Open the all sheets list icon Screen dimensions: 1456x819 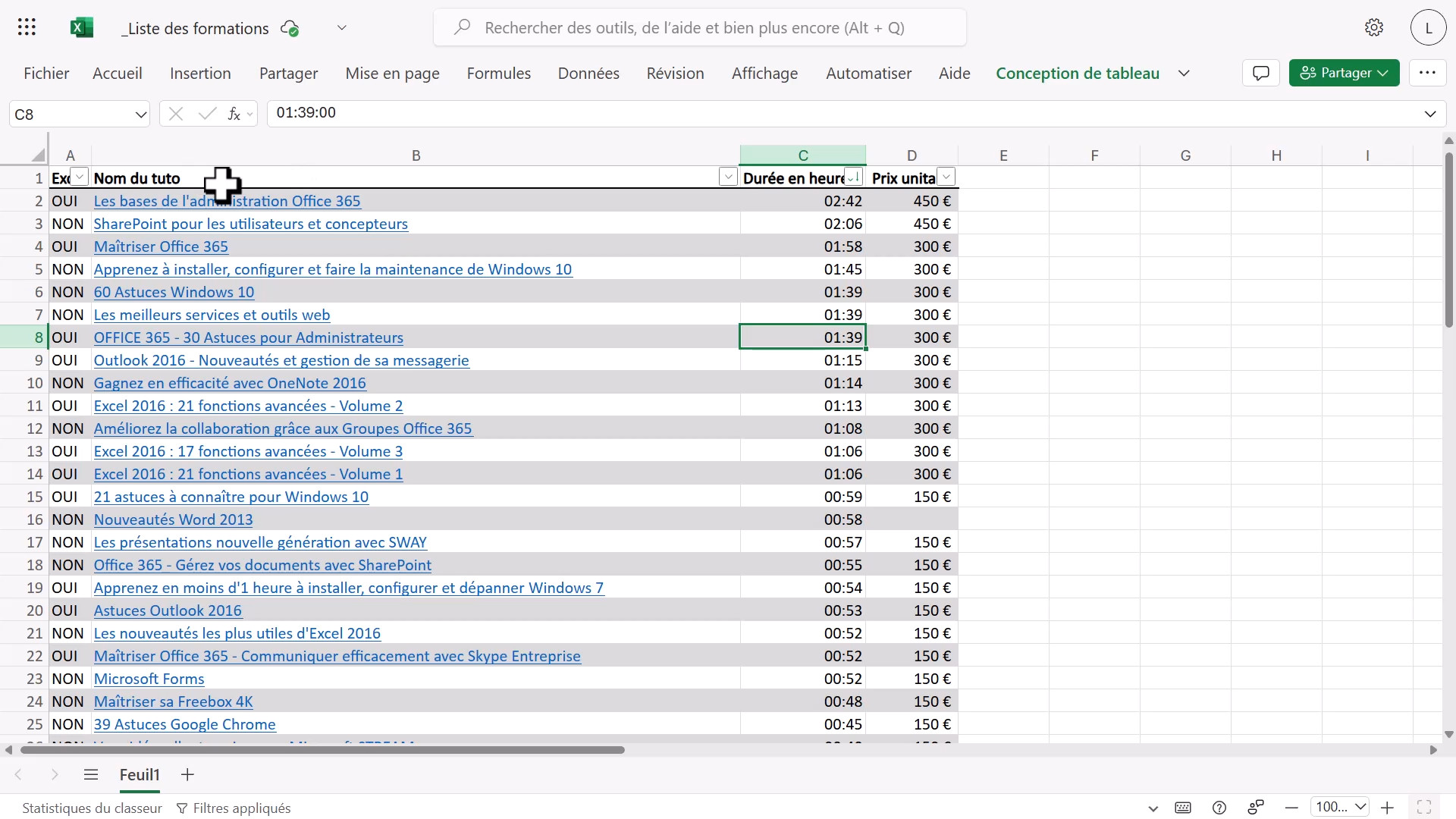[x=91, y=774]
